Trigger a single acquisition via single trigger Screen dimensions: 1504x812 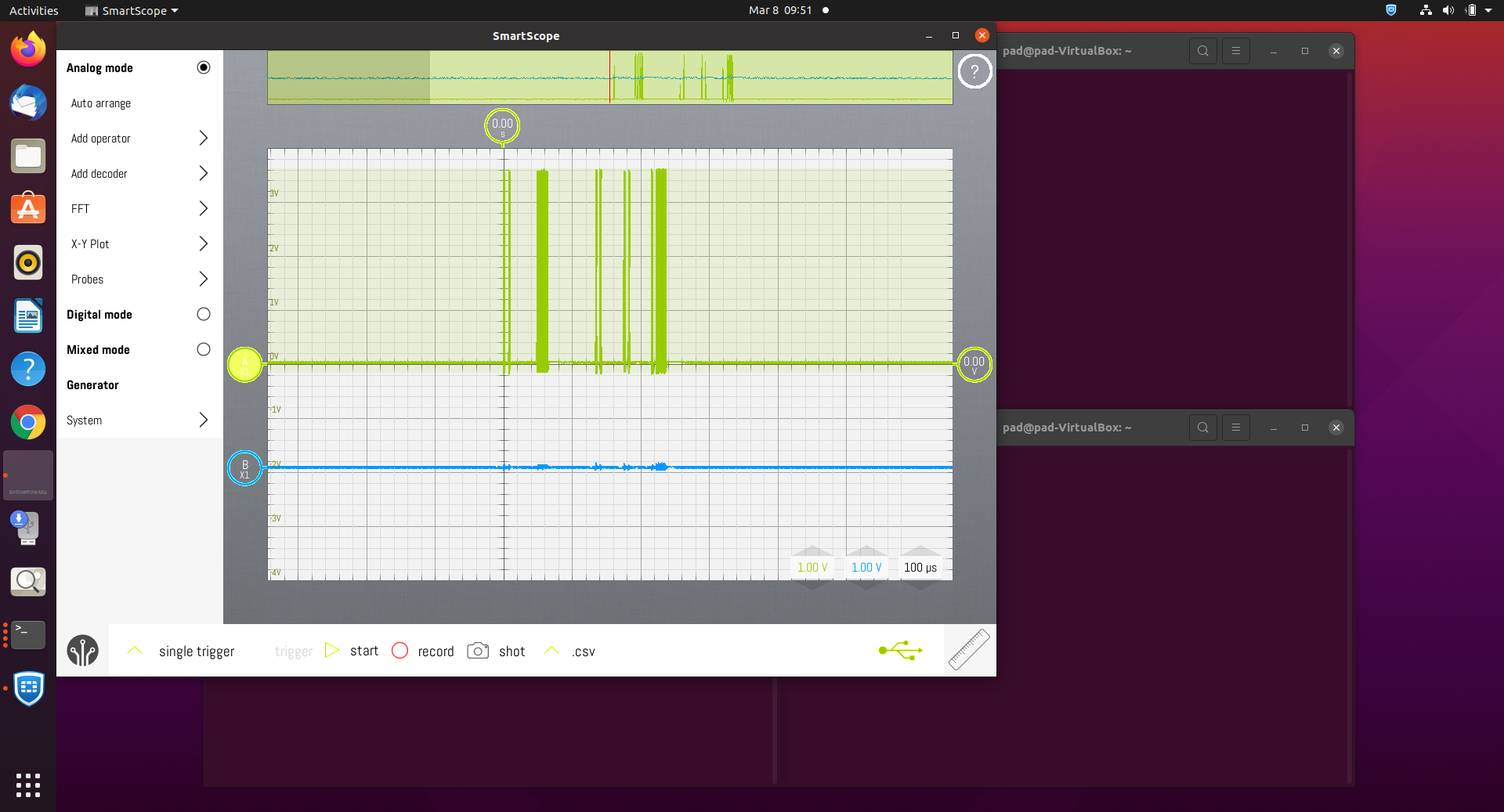pos(196,650)
